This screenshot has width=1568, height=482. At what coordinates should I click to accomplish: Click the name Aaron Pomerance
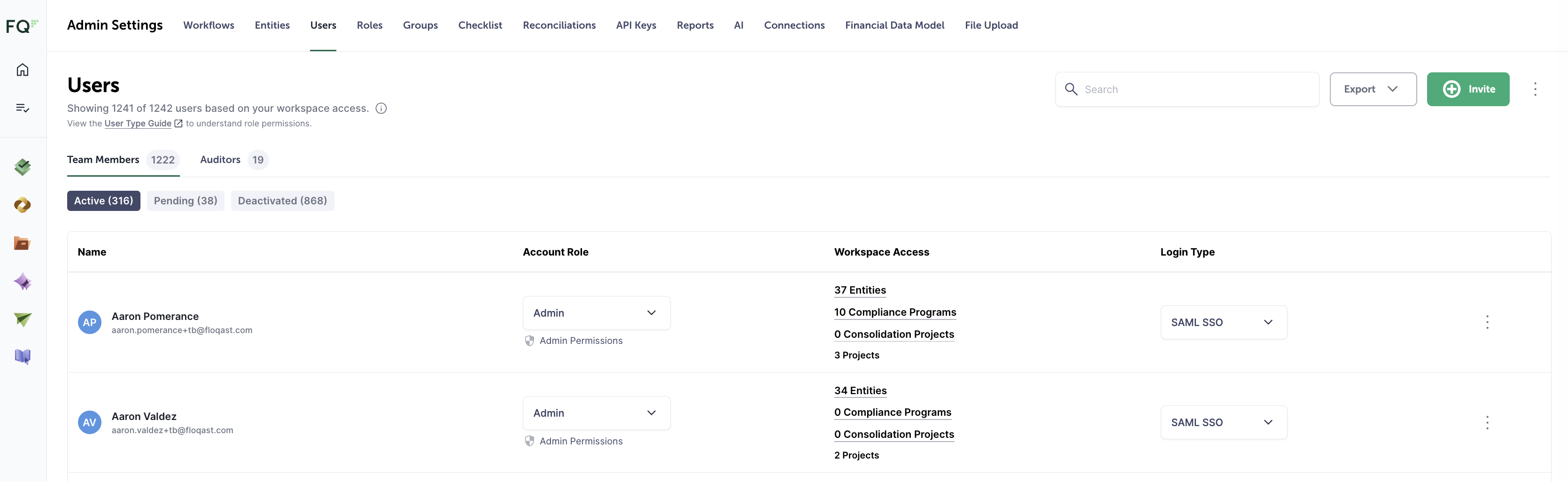[155, 317]
